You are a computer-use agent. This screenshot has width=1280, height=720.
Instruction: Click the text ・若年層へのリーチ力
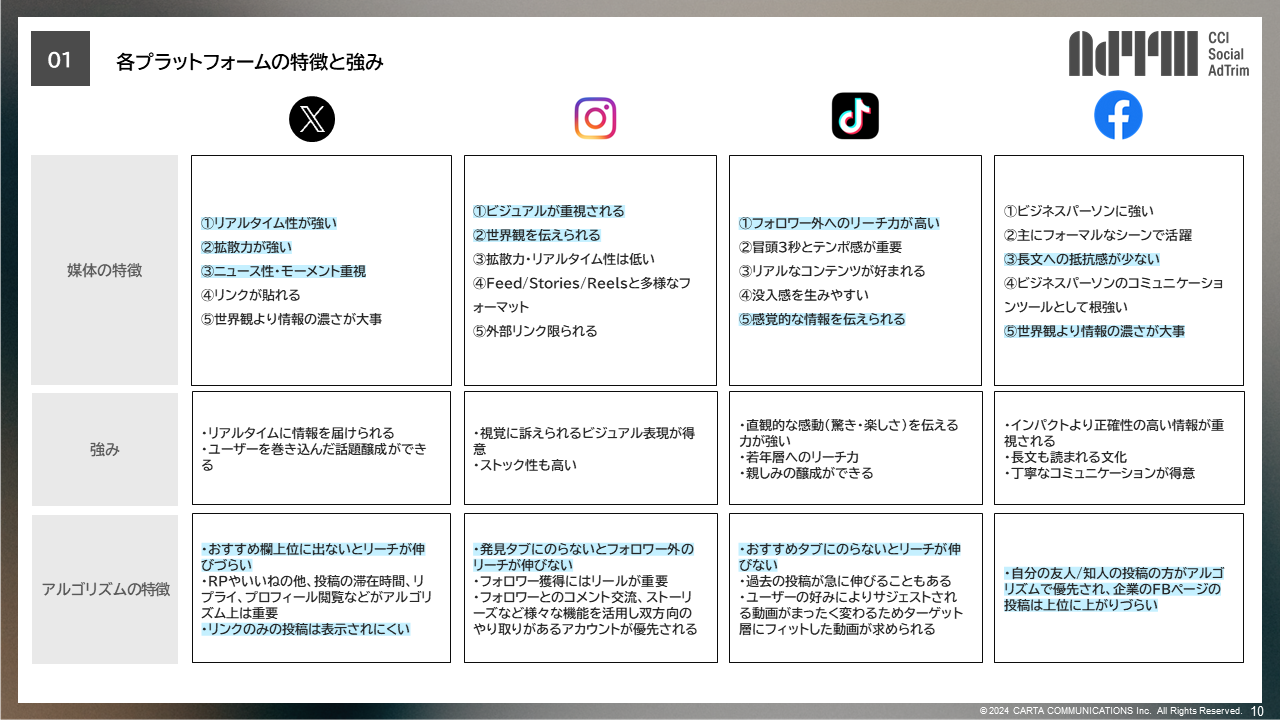(798, 457)
